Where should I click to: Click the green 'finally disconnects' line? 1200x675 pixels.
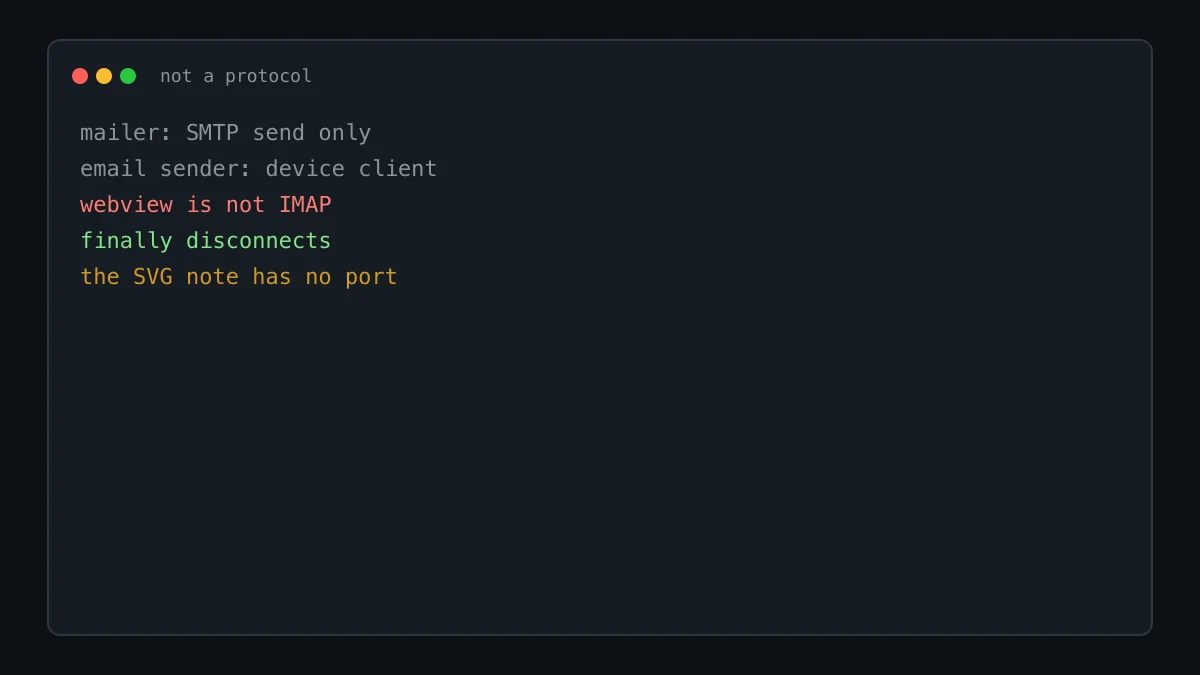pos(206,241)
